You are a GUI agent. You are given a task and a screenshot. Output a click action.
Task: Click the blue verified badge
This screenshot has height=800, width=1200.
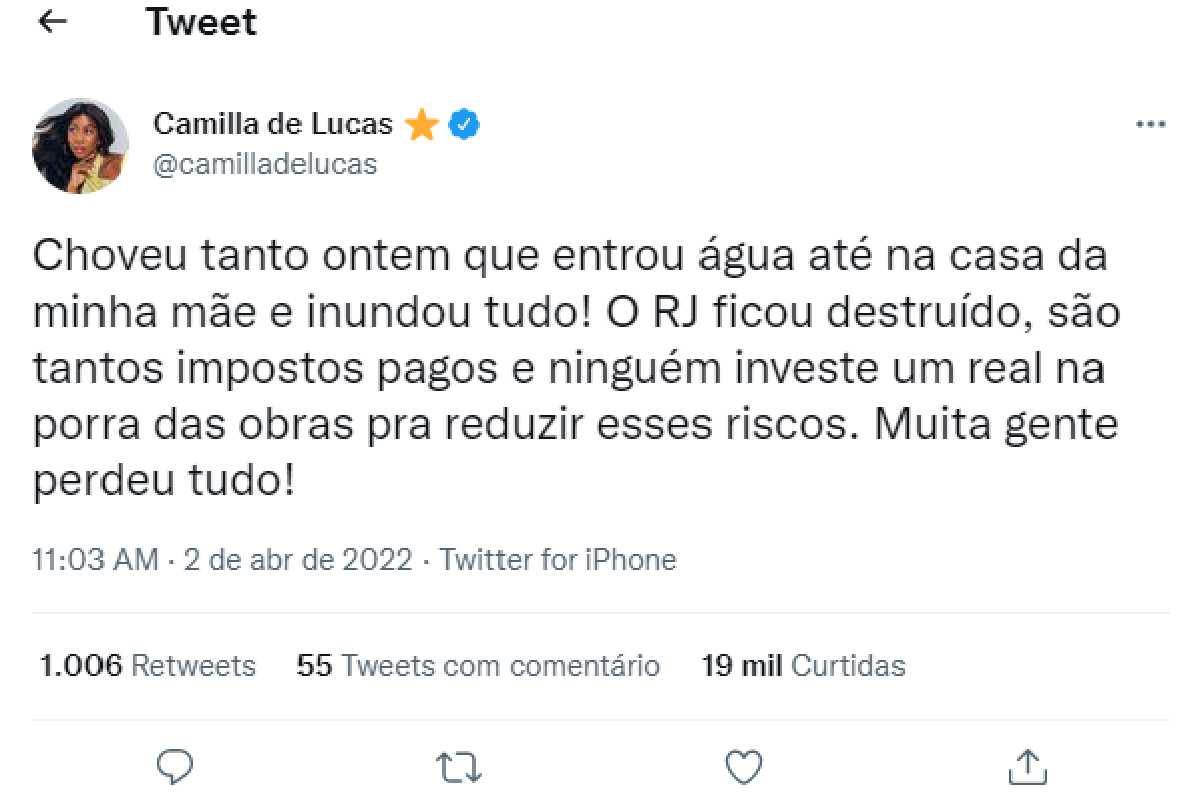coord(465,125)
